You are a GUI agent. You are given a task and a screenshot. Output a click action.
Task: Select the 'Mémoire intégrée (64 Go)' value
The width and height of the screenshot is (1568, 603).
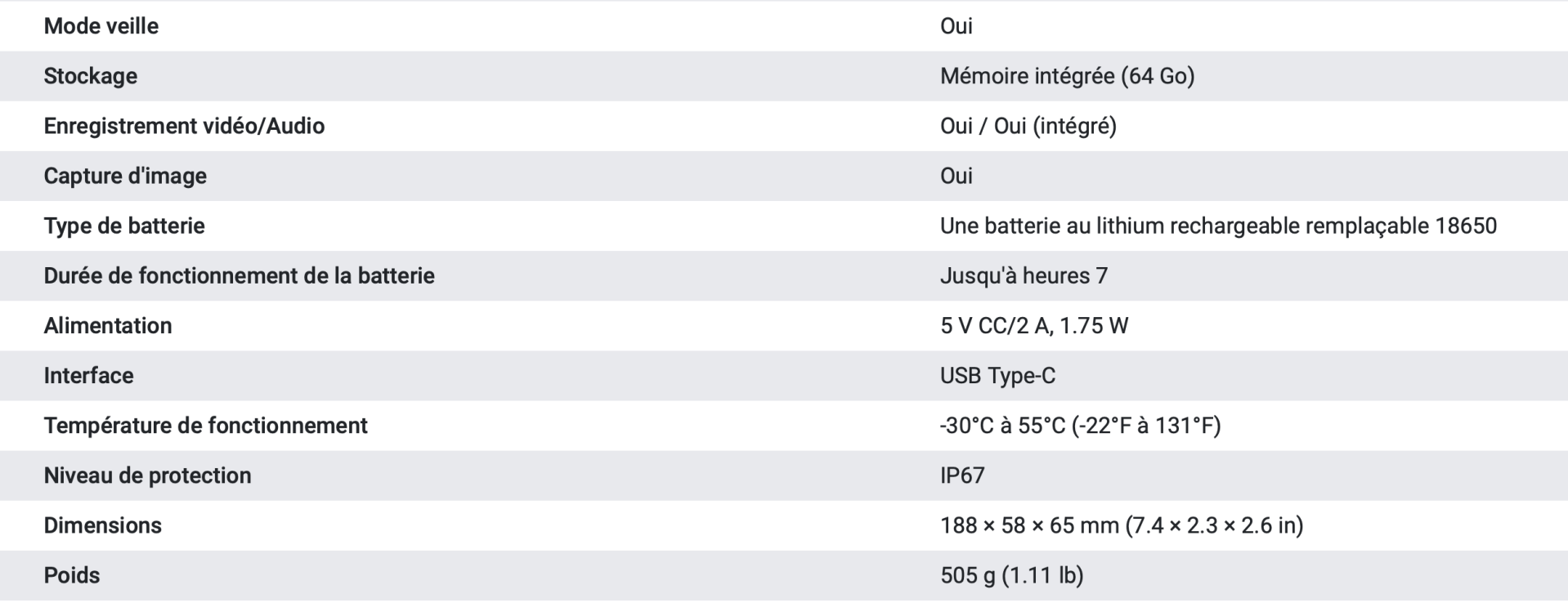pos(1067,76)
